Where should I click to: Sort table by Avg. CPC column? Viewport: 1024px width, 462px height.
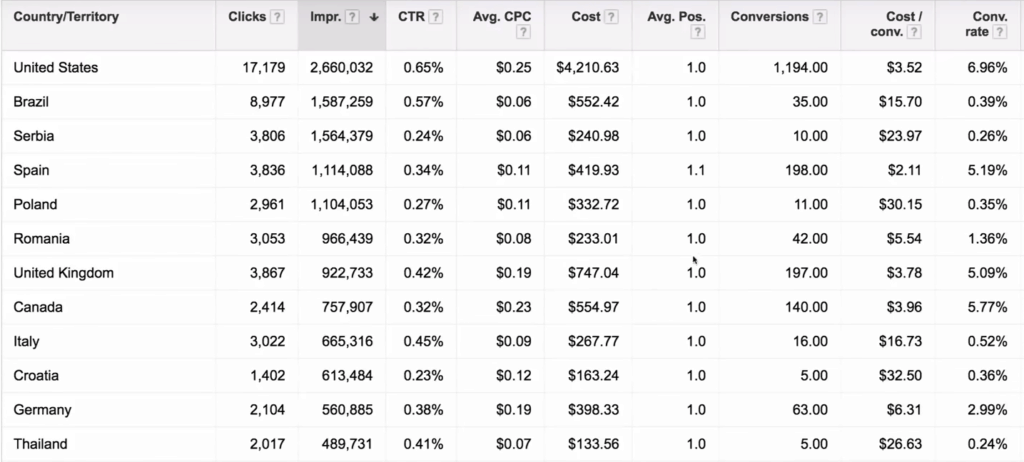(x=502, y=17)
